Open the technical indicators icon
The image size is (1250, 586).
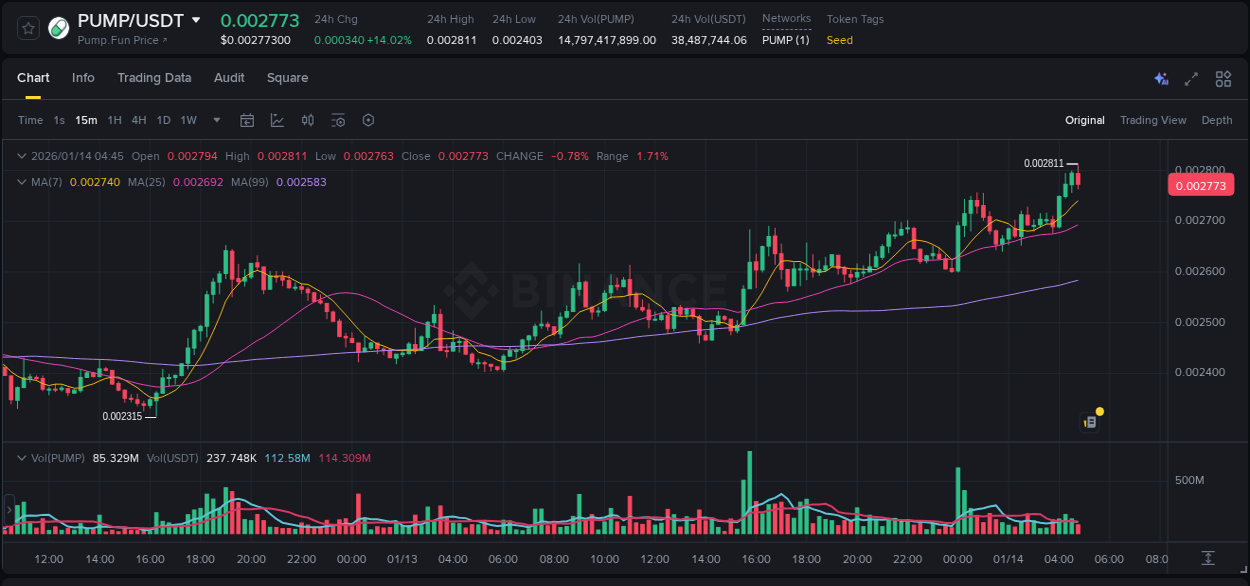[x=307, y=119]
